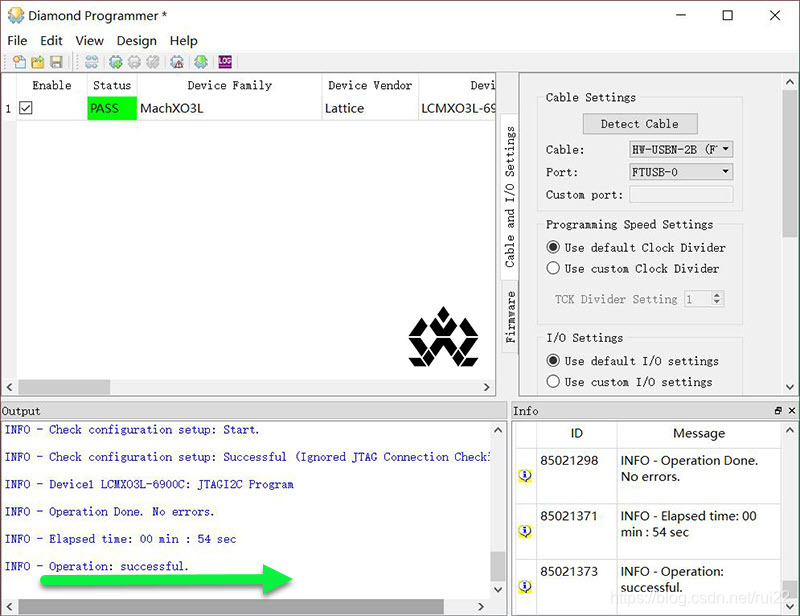Screen dimensions: 800x616
Task: Click info icon for message 85021371
Action: click(525, 531)
